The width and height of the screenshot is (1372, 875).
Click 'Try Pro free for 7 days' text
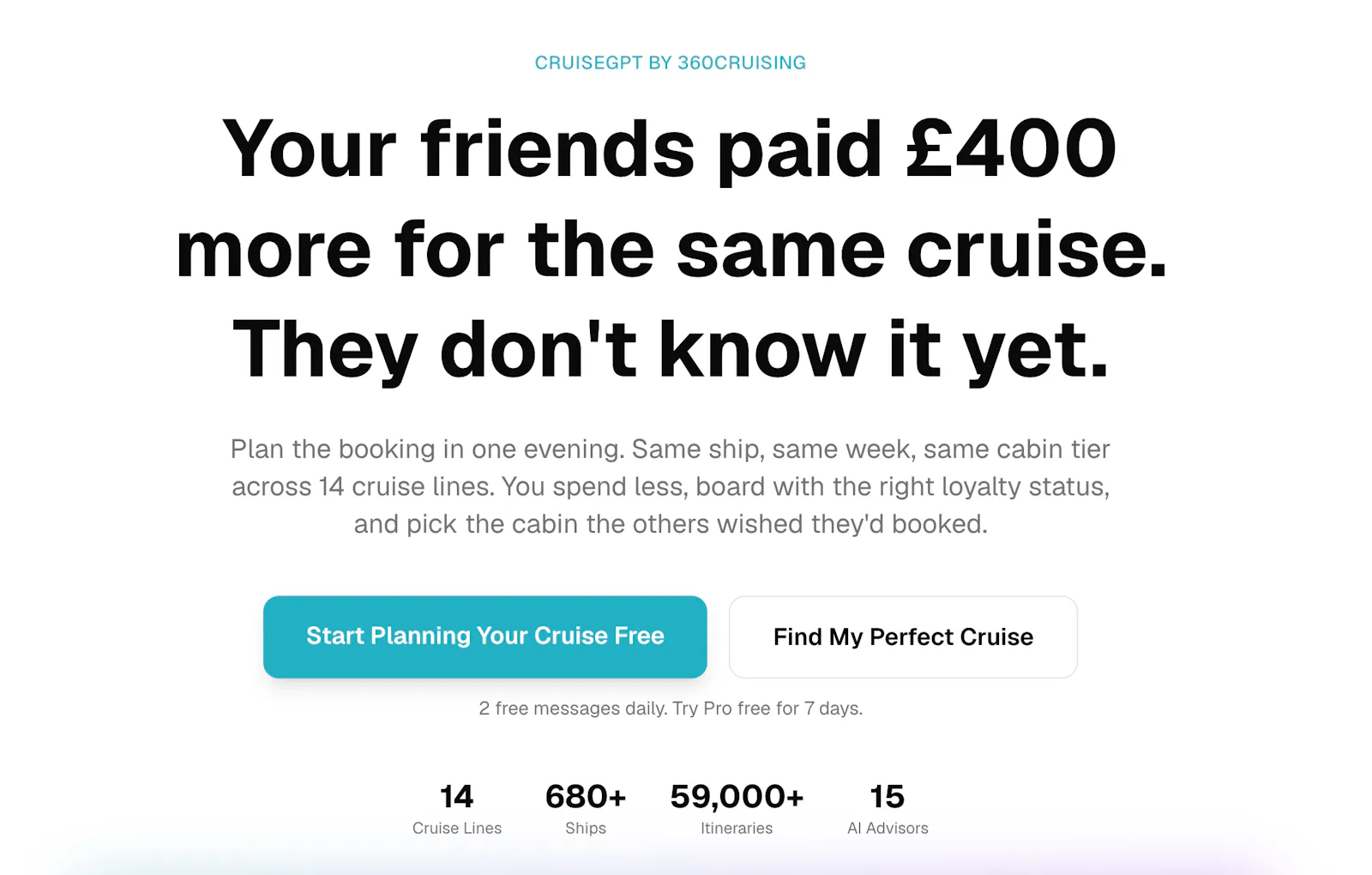[x=767, y=709]
